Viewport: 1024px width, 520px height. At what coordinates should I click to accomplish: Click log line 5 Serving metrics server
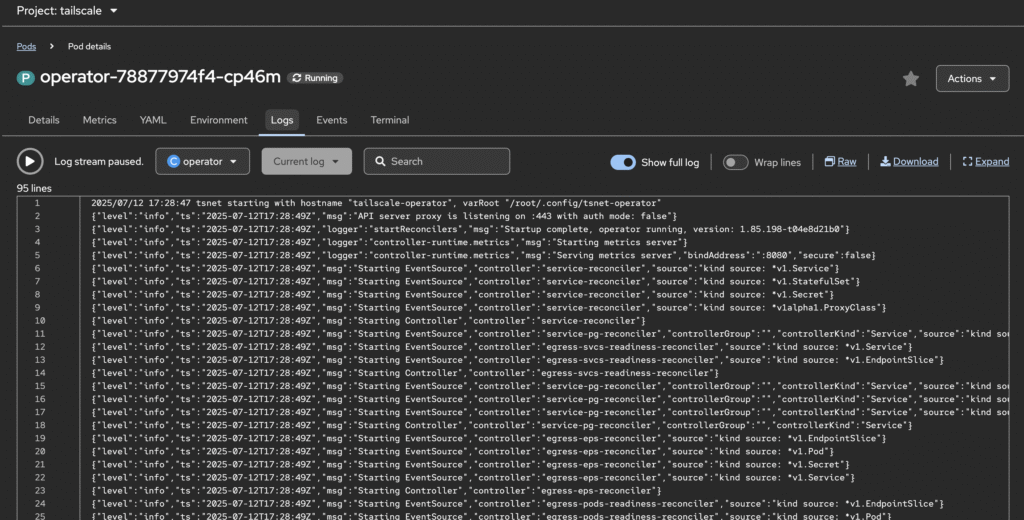483,255
